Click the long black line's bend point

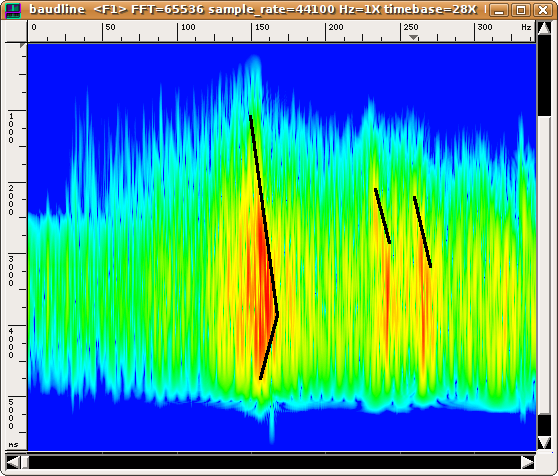[278, 314]
